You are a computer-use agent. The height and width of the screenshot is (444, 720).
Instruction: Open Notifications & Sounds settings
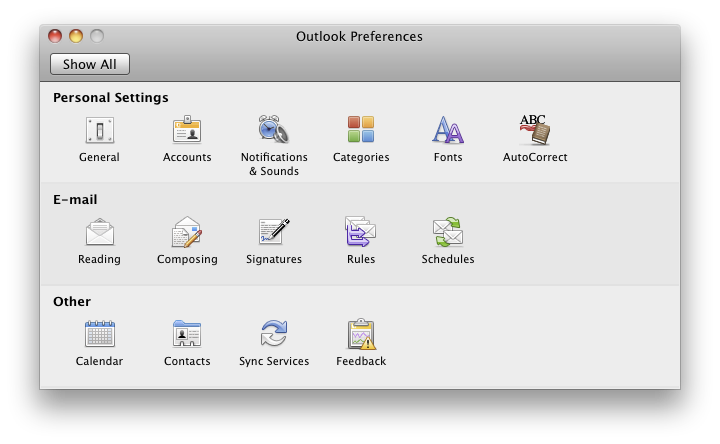pos(274,131)
